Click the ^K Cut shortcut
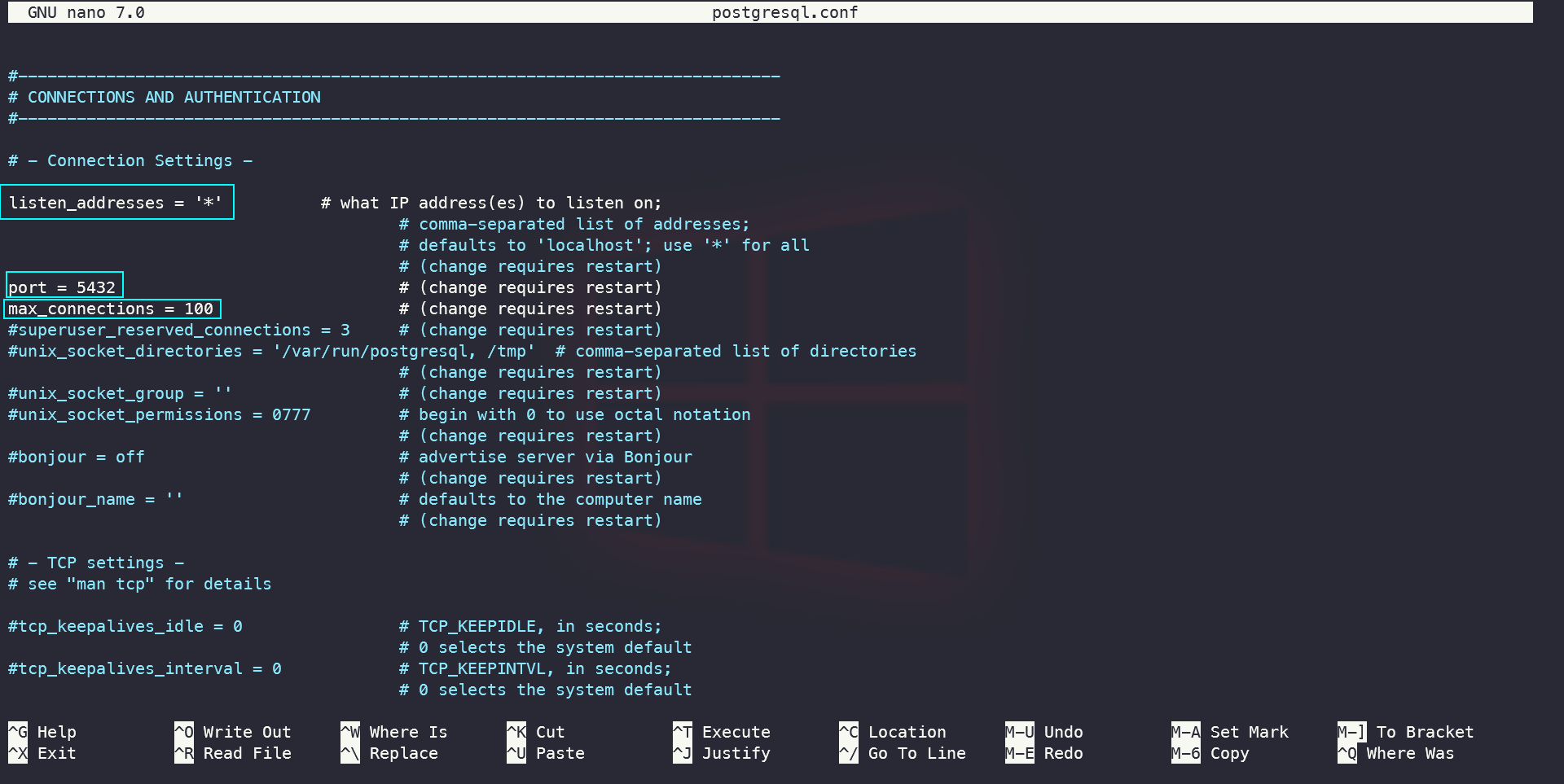 (x=536, y=732)
